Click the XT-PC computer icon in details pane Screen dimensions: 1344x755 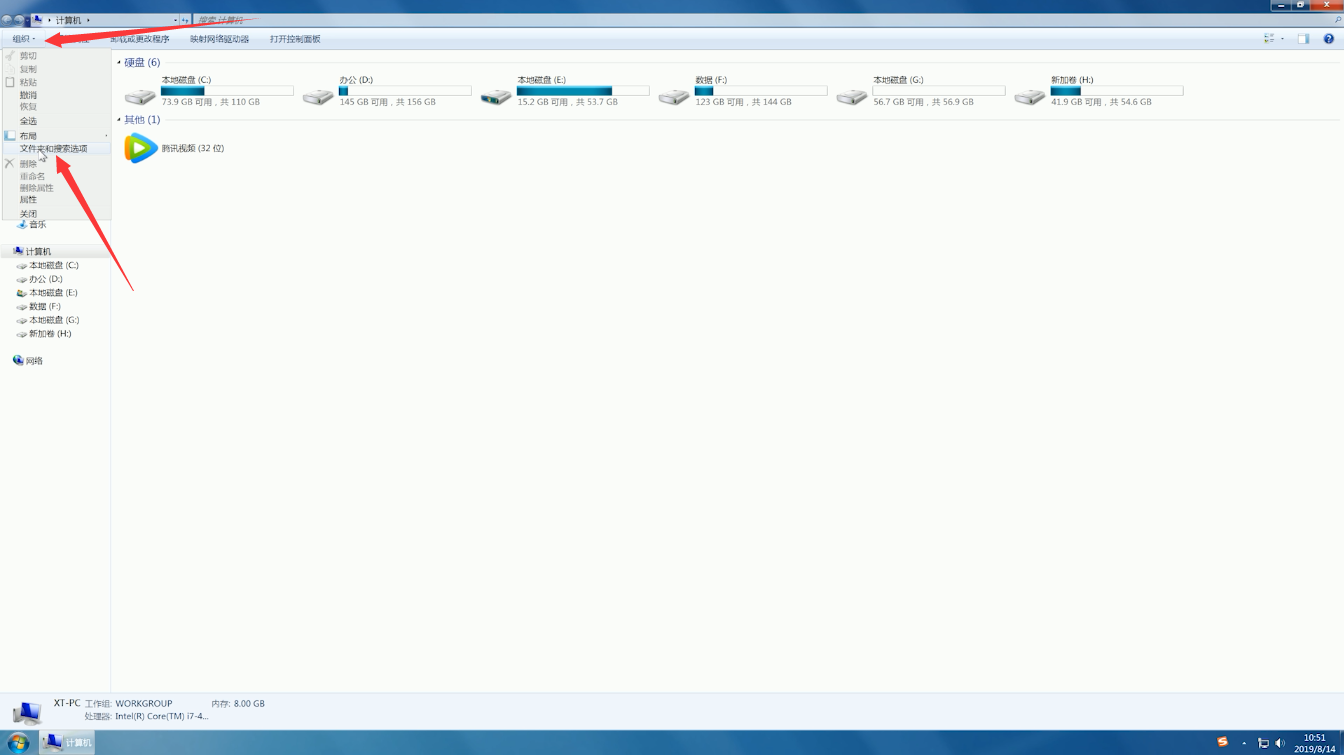pos(27,712)
